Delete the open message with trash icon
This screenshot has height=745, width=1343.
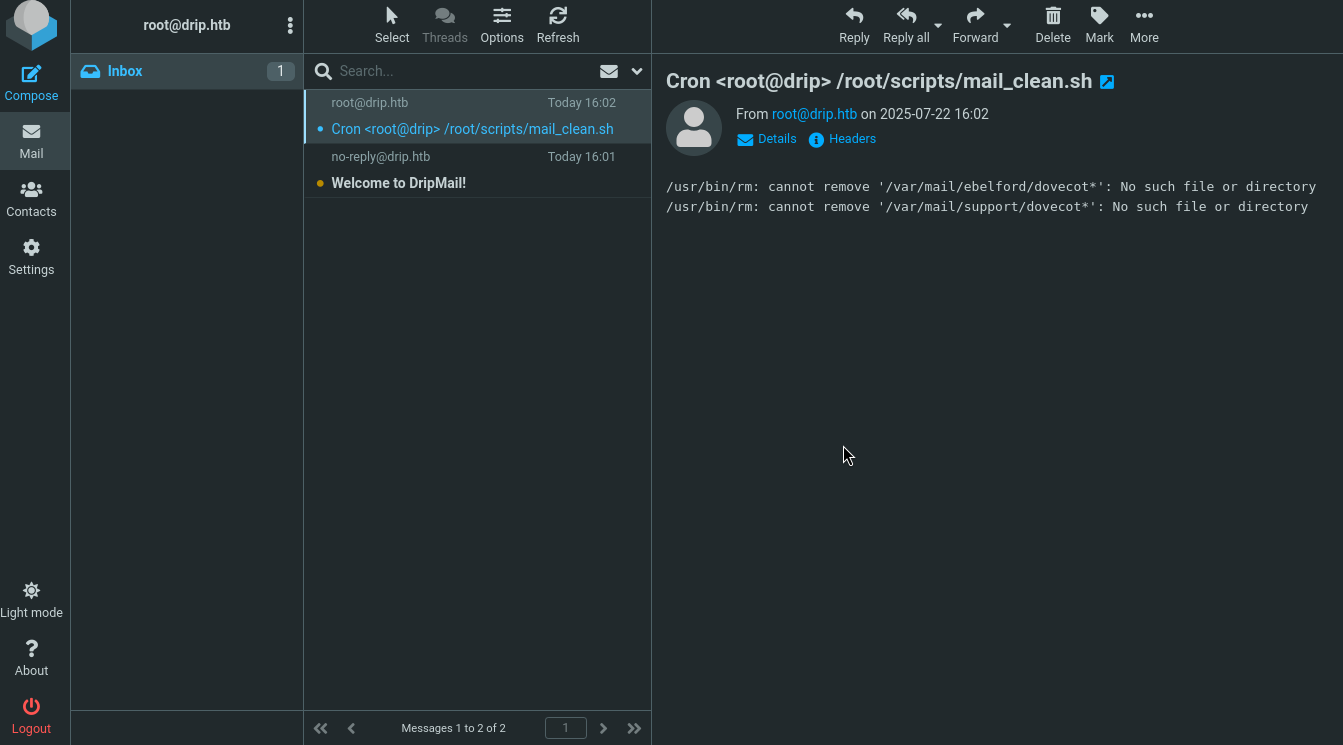tap(1053, 16)
